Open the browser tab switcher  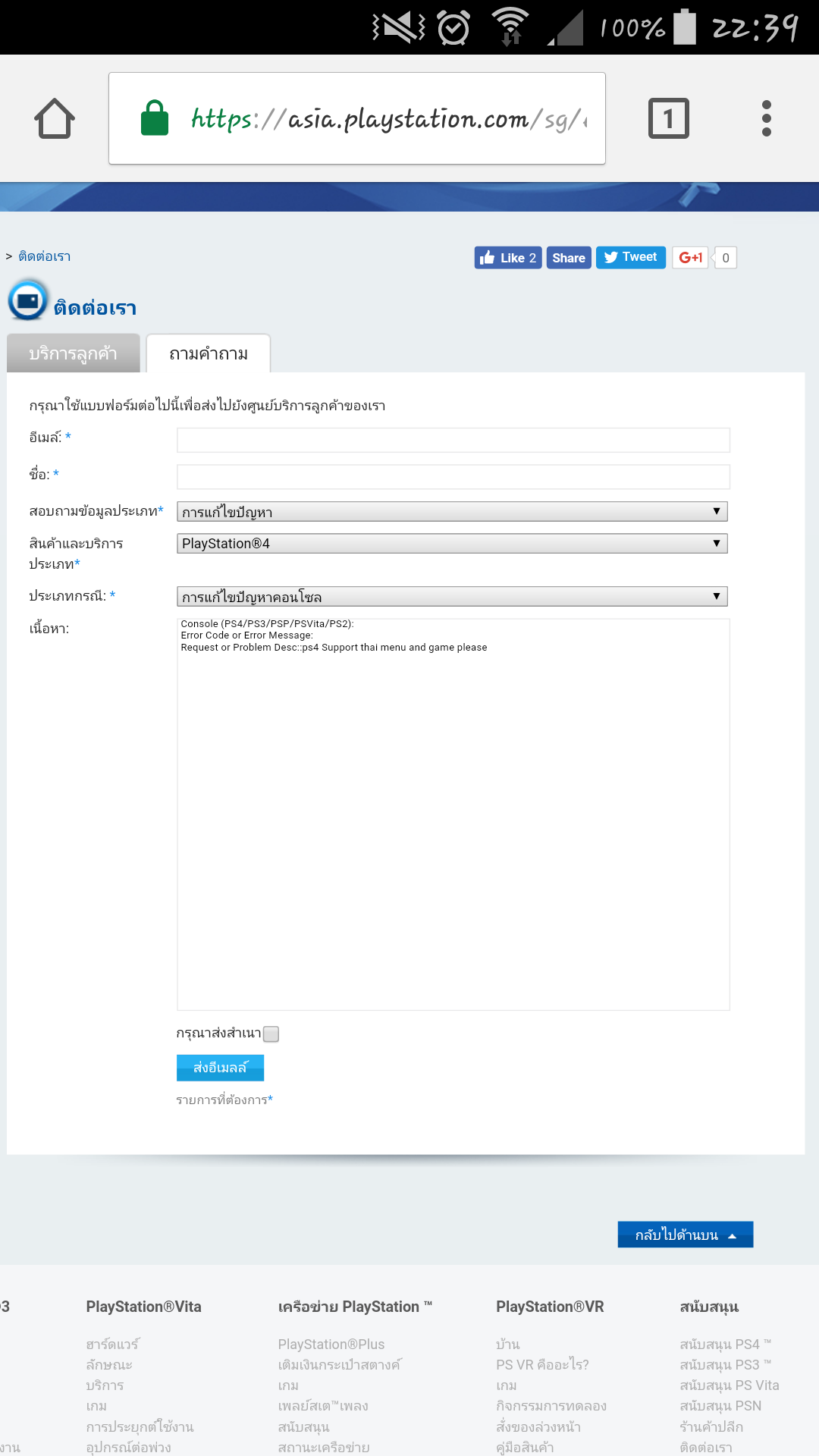click(668, 119)
